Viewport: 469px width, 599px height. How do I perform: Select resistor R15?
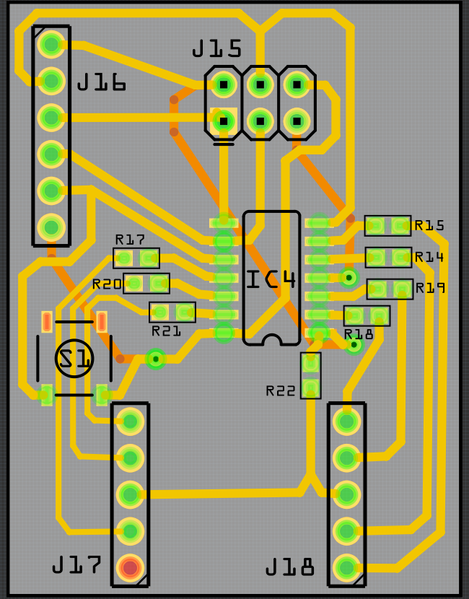click(x=388, y=226)
